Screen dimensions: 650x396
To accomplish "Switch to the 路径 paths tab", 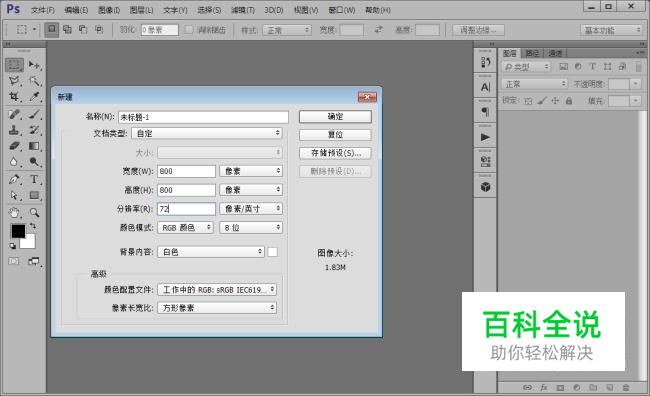I will pyautogui.click(x=532, y=53).
